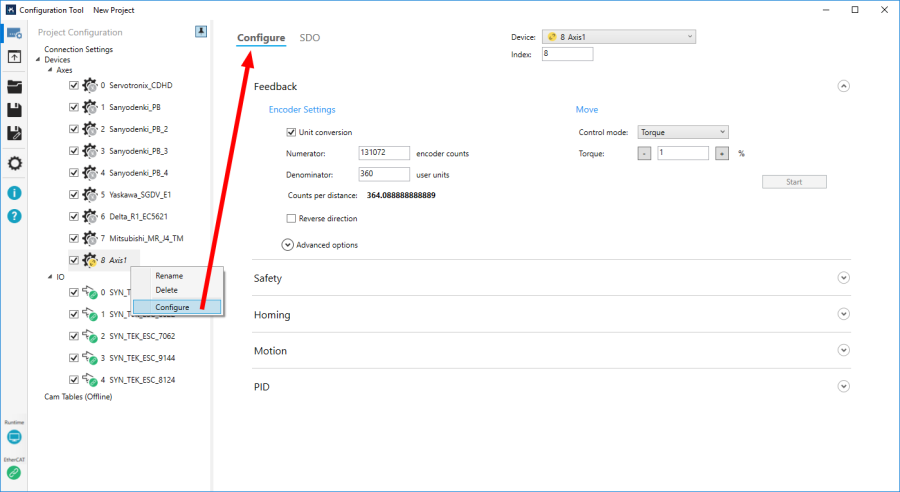Image resolution: width=900 pixels, height=492 pixels.
Task: Open the Control mode dropdown
Action: 683,132
